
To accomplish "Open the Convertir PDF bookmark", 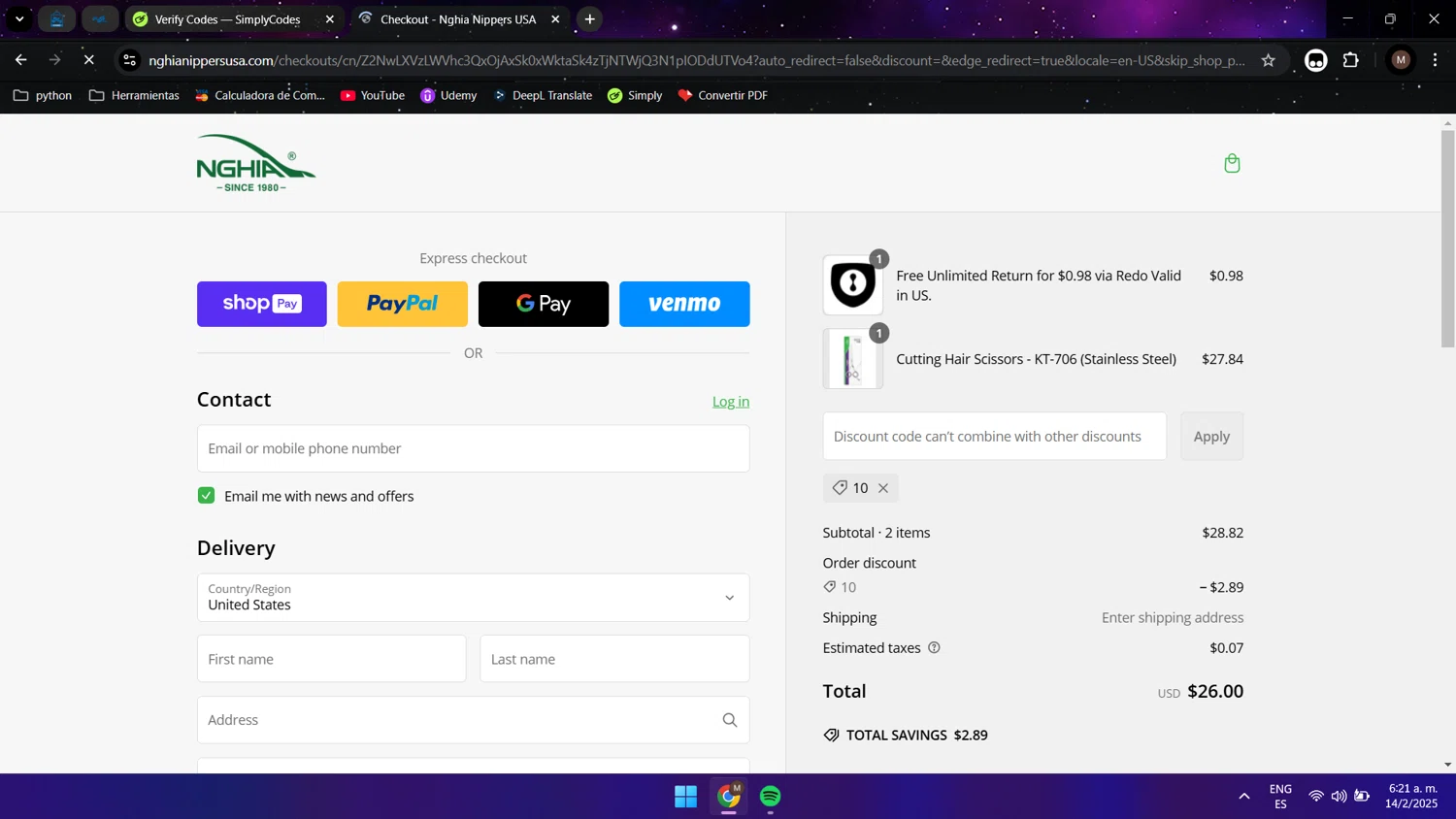I will point(723,95).
